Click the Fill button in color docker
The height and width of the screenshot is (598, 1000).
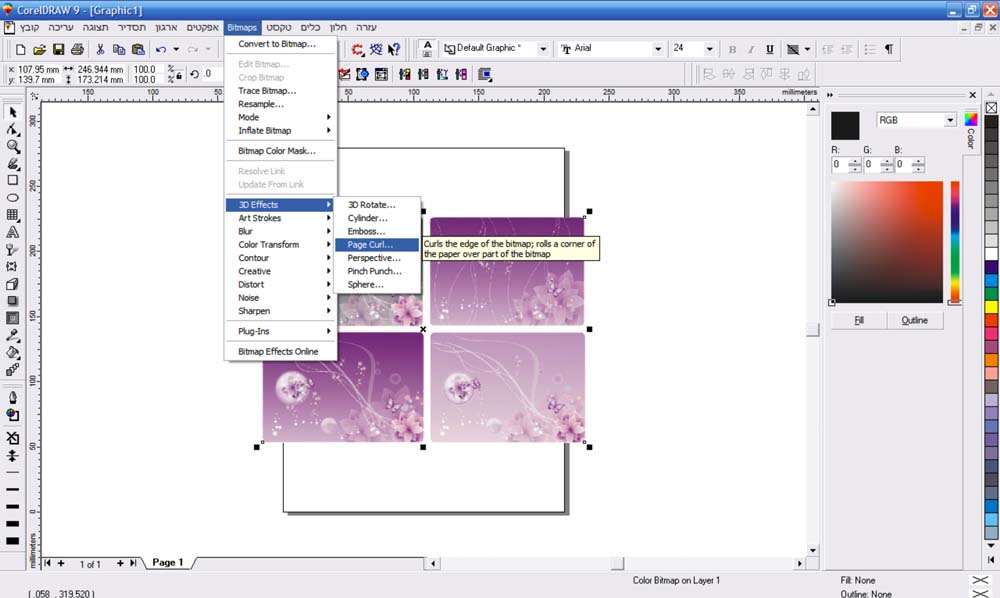coord(858,321)
